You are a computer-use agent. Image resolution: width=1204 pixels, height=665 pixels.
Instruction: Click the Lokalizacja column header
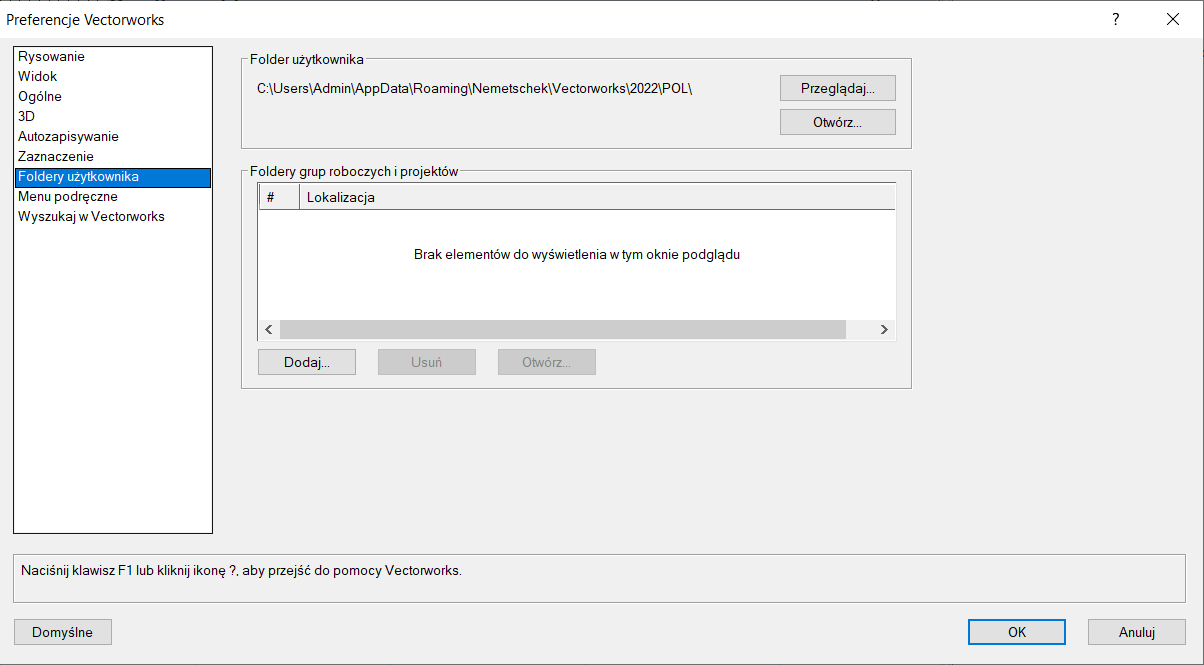point(597,197)
